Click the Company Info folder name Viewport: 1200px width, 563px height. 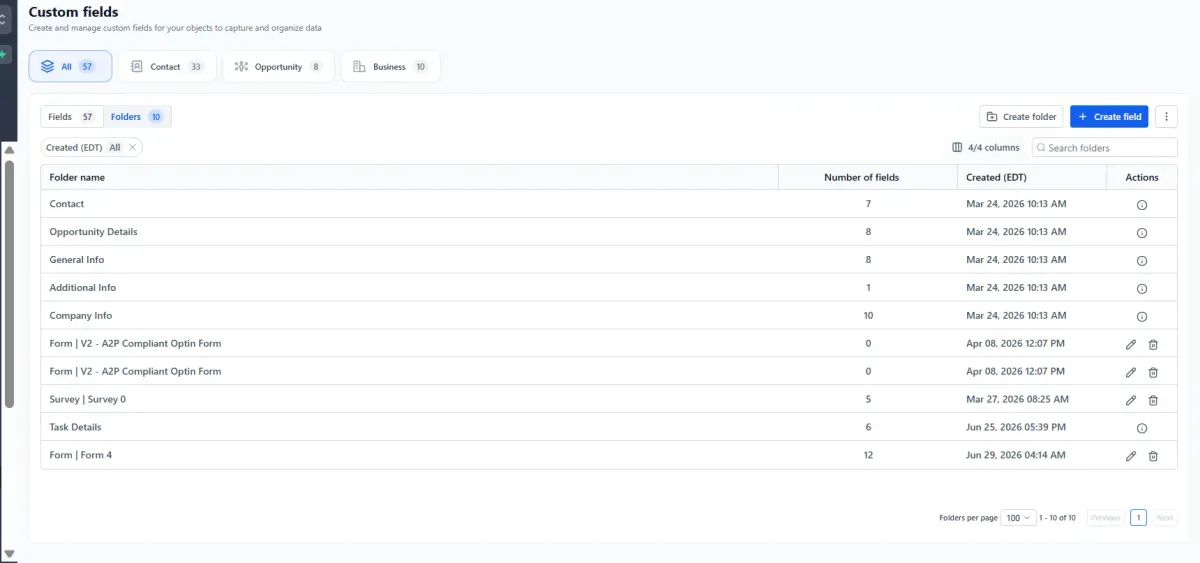pos(81,316)
